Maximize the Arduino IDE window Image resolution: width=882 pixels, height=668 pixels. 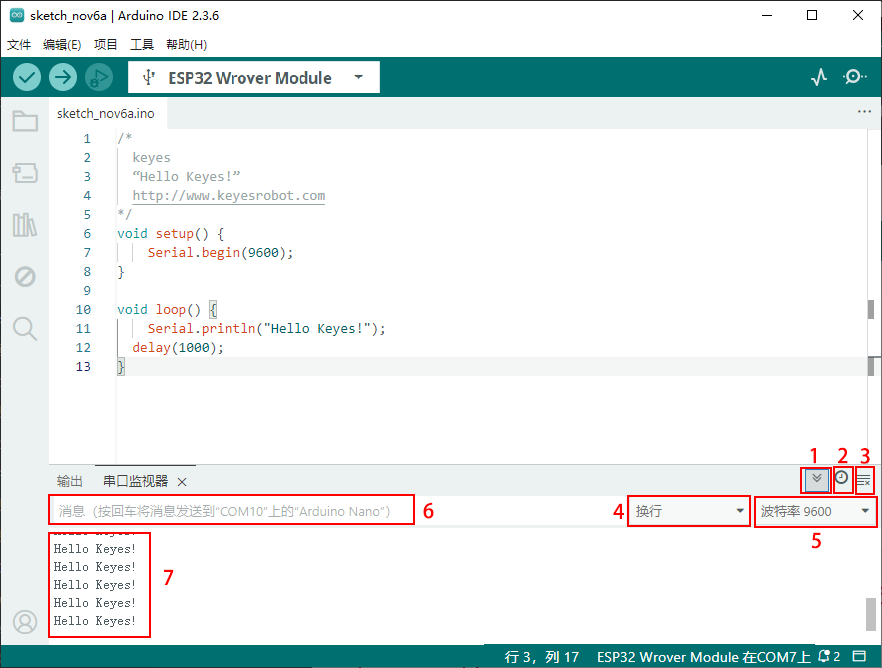click(812, 15)
